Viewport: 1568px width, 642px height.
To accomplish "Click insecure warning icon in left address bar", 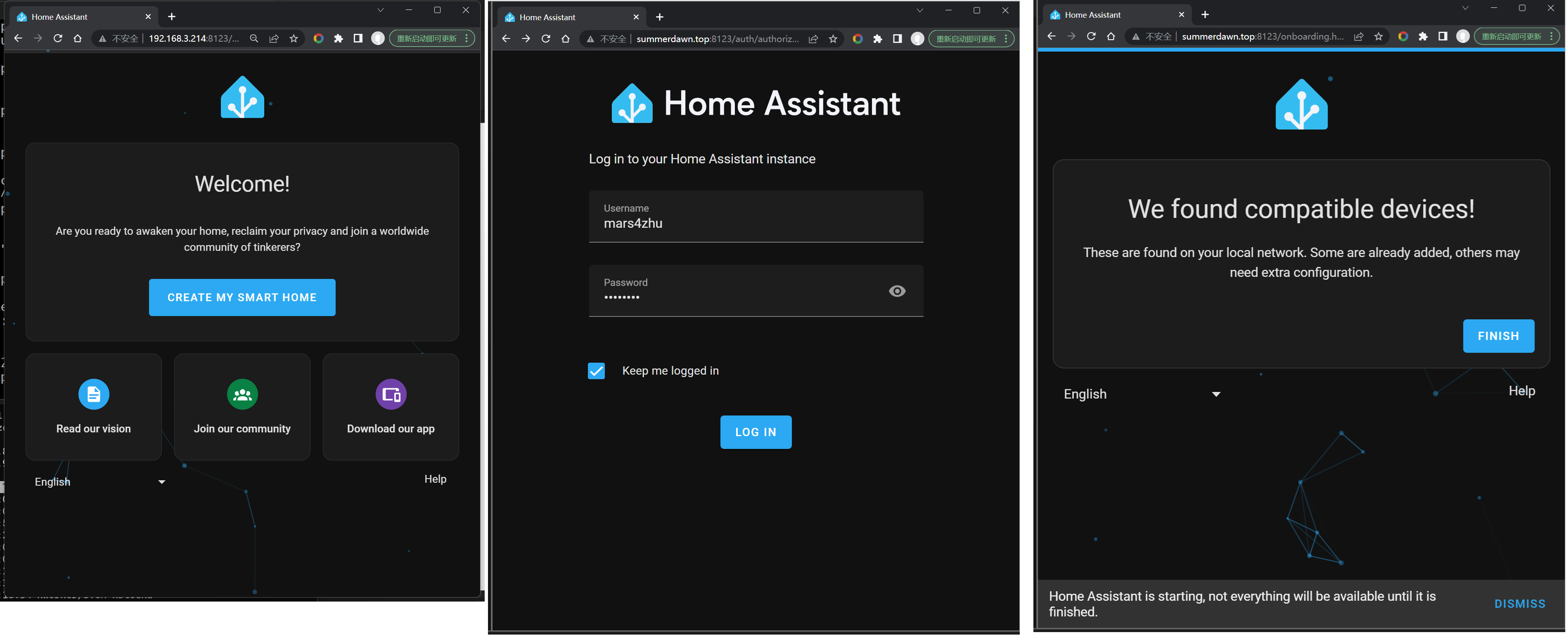I will pyautogui.click(x=102, y=38).
